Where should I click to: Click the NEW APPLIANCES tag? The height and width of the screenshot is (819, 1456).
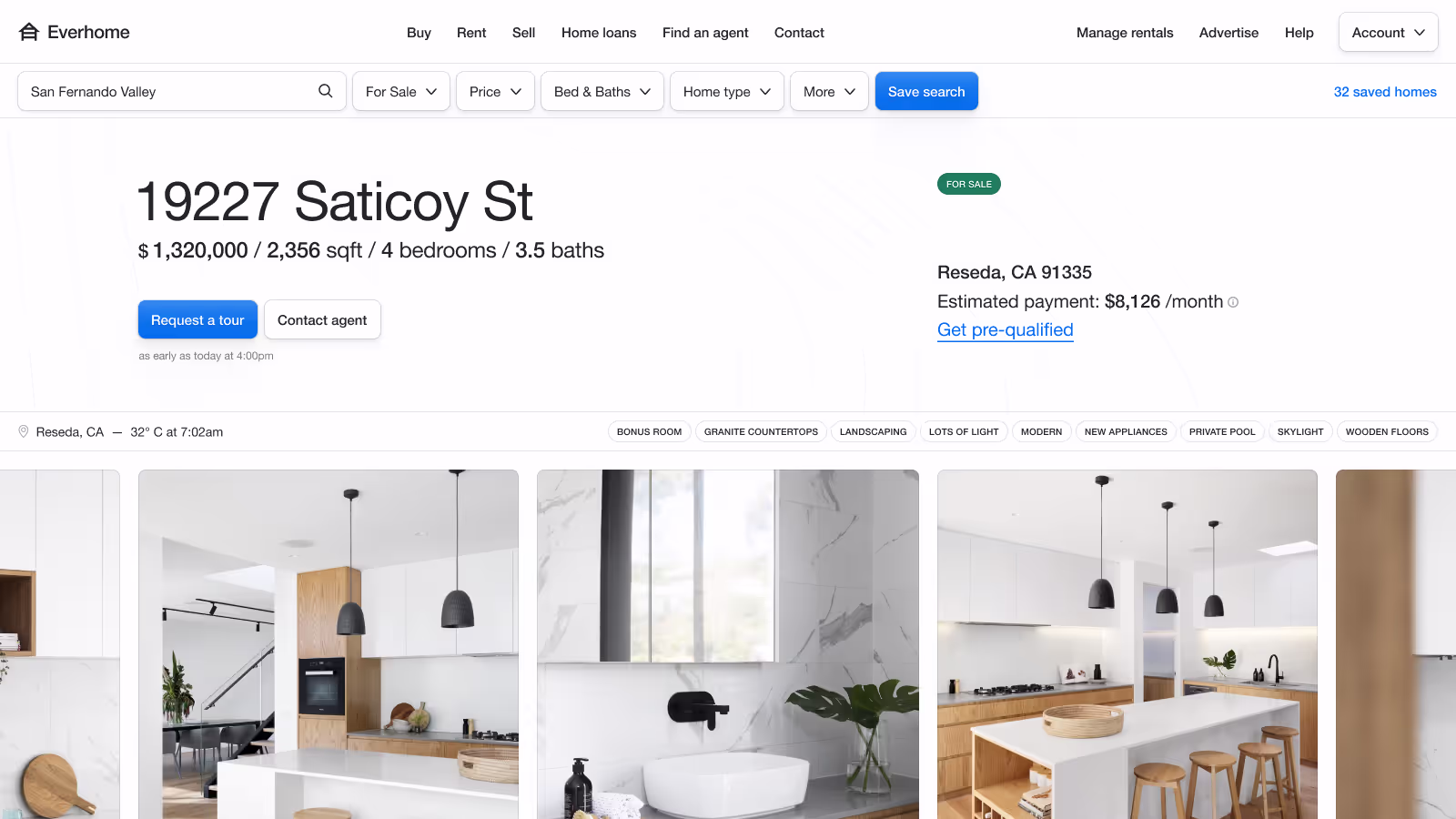click(1126, 431)
